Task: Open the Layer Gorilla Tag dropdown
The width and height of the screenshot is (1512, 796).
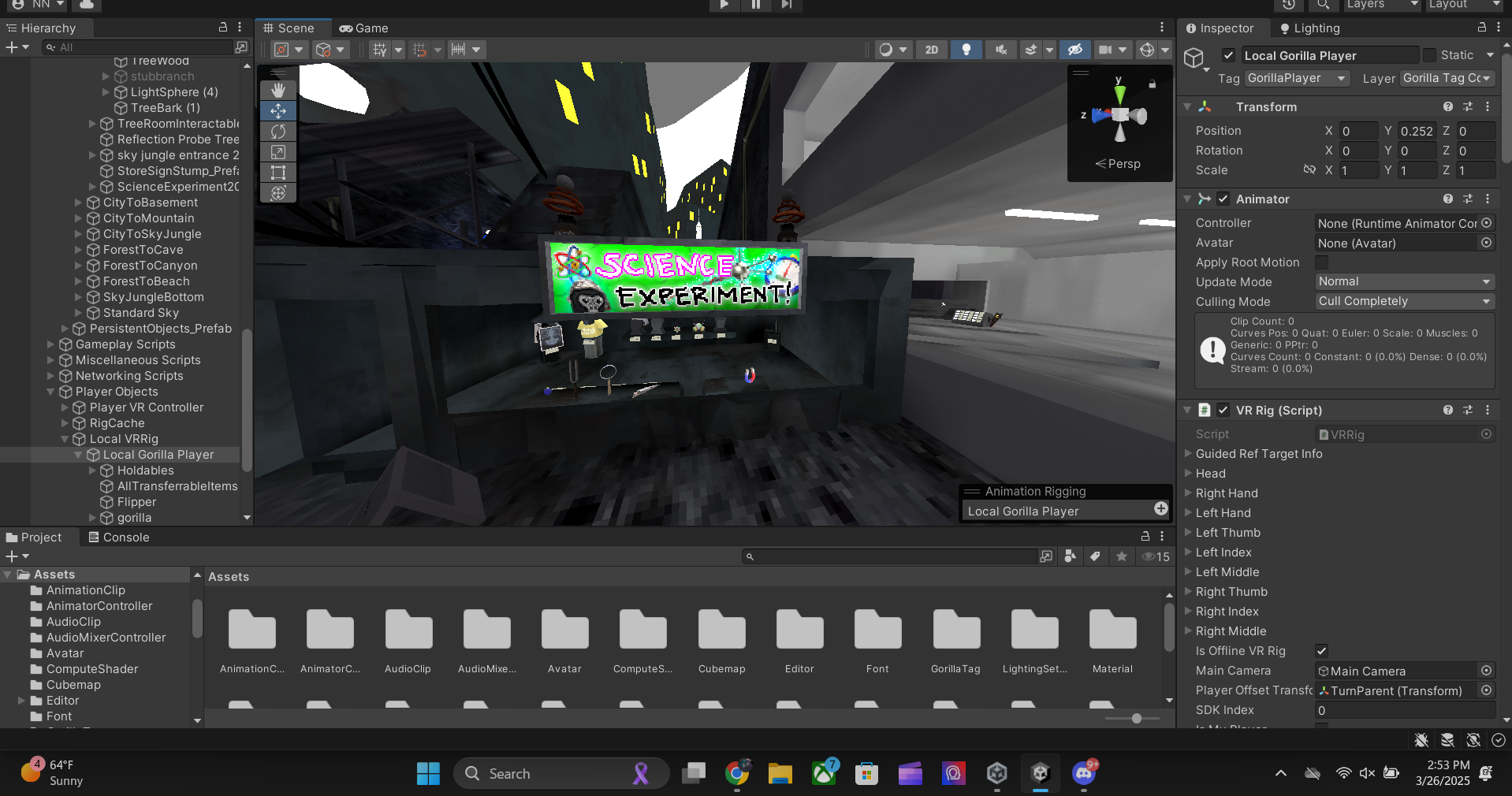Action: [1447, 78]
